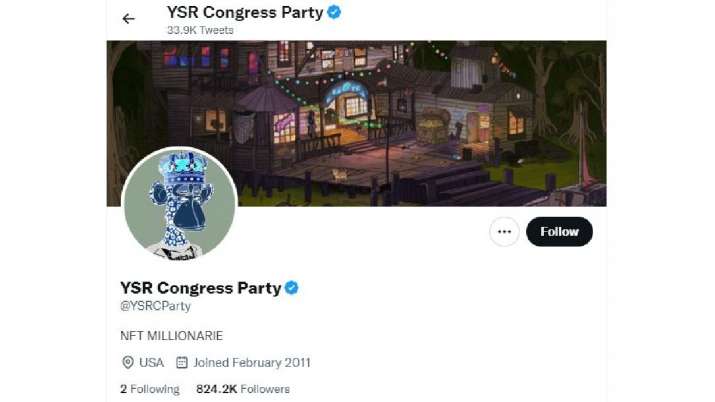Click the crown on the ape avatar
Image resolution: width=715 pixels, height=402 pixels.
(x=182, y=165)
